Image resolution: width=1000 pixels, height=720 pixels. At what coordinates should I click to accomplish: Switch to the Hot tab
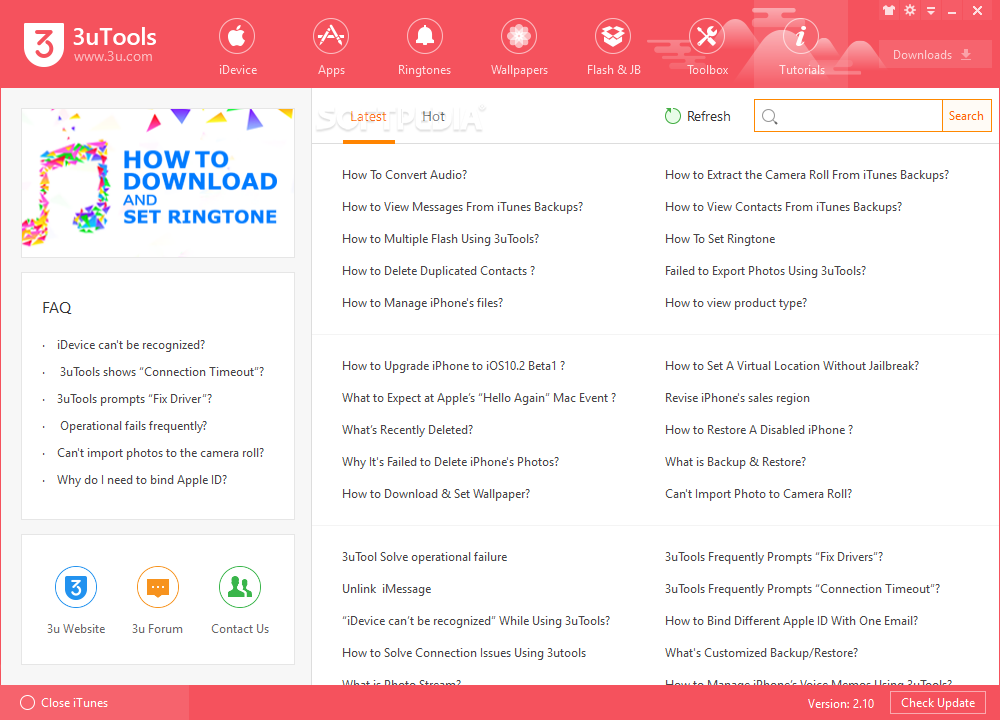click(433, 116)
